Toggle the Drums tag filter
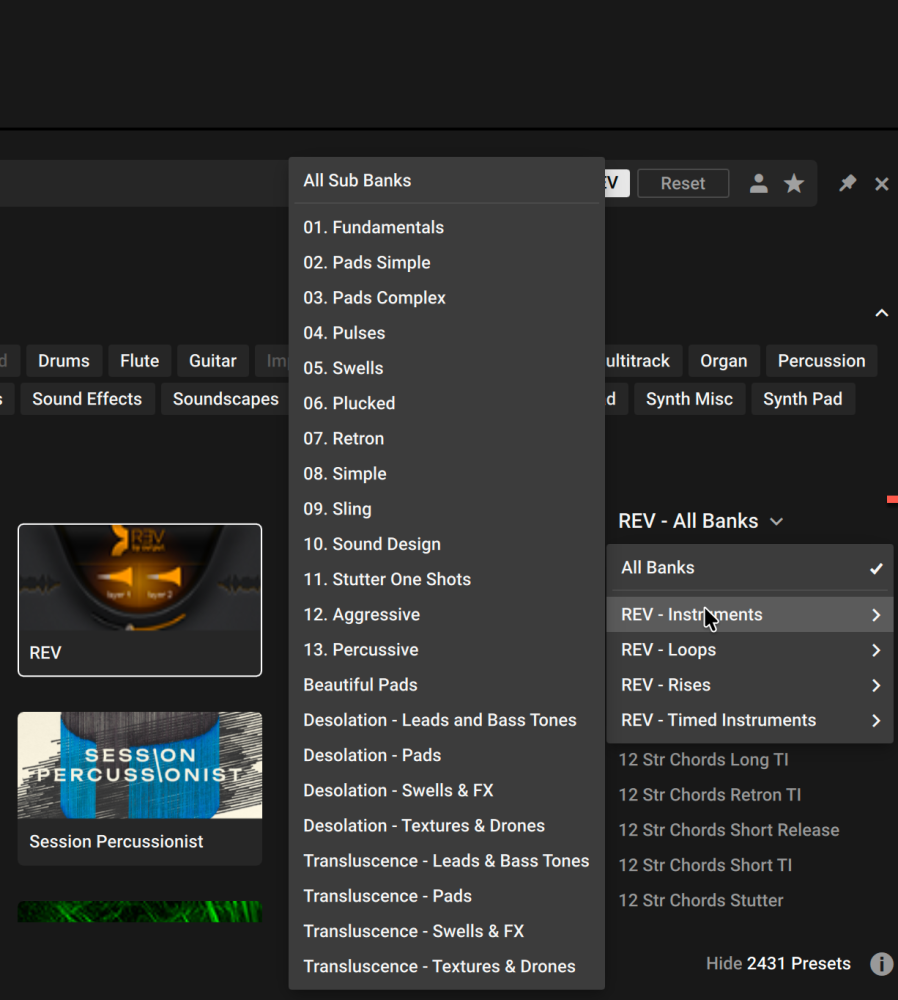The height and width of the screenshot is (1000, 898). tap(64, 361)
